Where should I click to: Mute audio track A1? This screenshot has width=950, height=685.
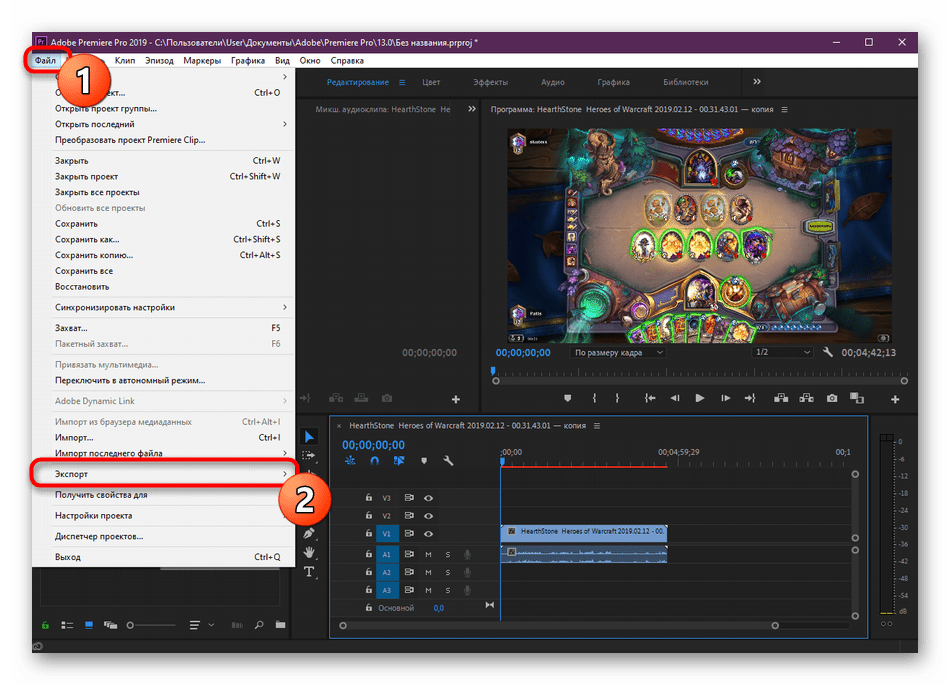click(x=428, y=554)
